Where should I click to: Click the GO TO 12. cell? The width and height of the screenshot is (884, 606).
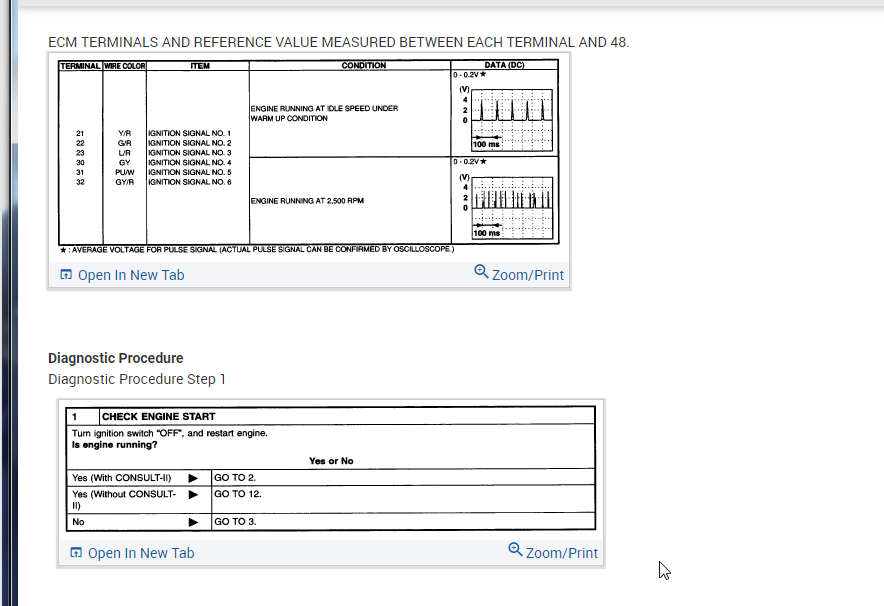403,499
